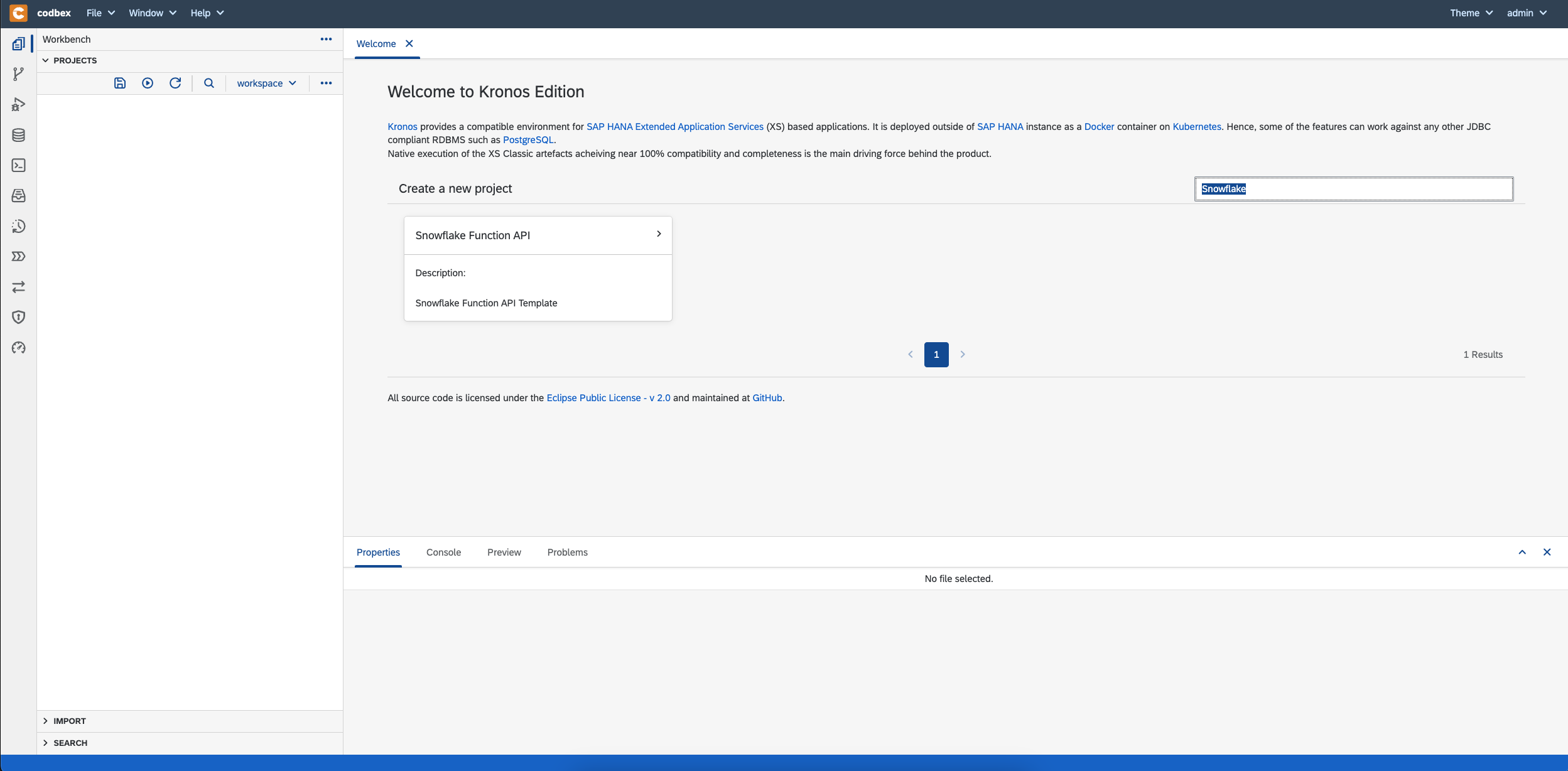The width and height of the screenshot is (1568, 771).
Task: Click the Save All toolbar icon
Action: click(120, 83)
